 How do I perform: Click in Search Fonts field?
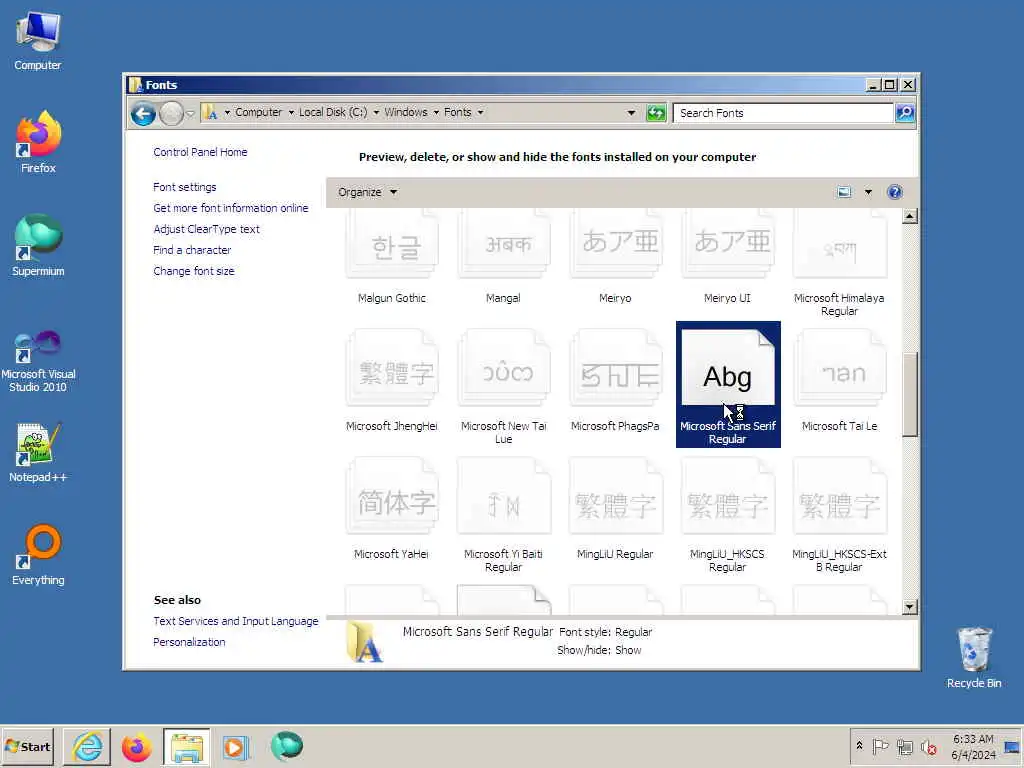pos(782,113)
